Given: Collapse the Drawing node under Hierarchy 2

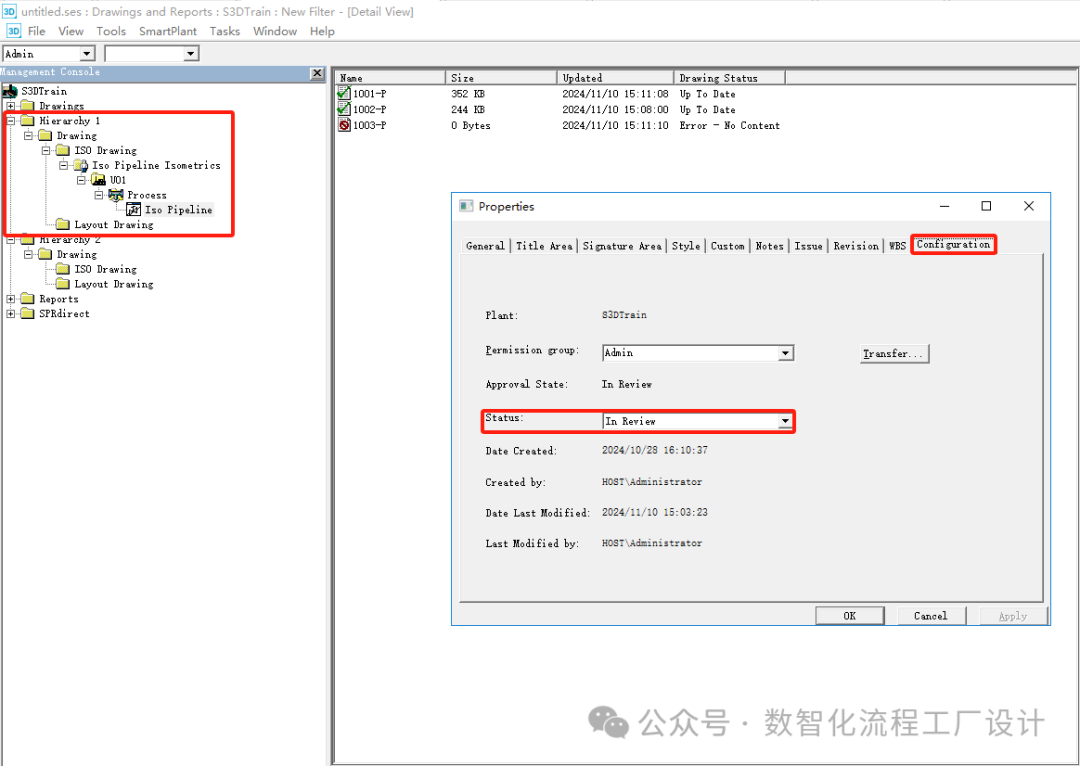Looking at the screenshot, I should point(28,254).
